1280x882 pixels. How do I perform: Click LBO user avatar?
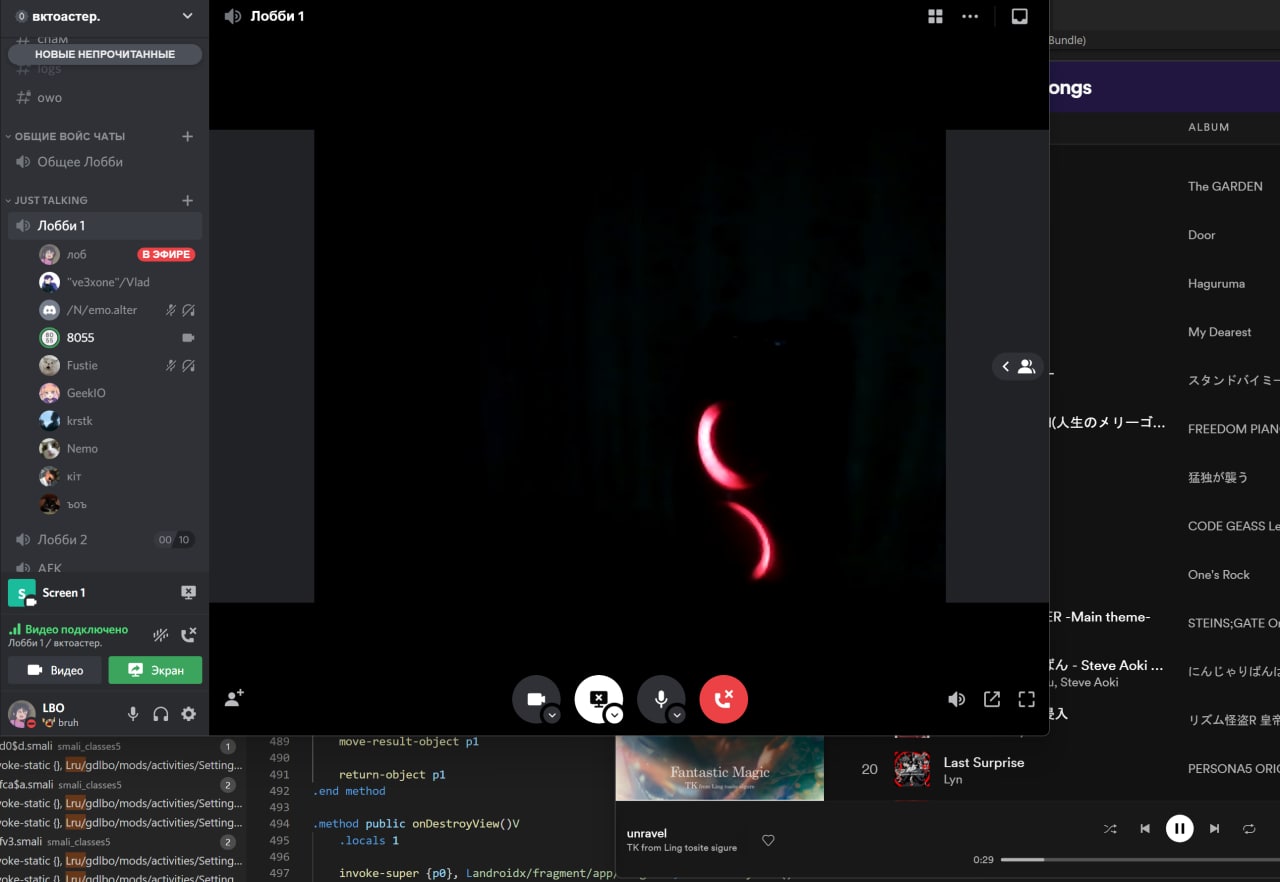tap(21, 714)
